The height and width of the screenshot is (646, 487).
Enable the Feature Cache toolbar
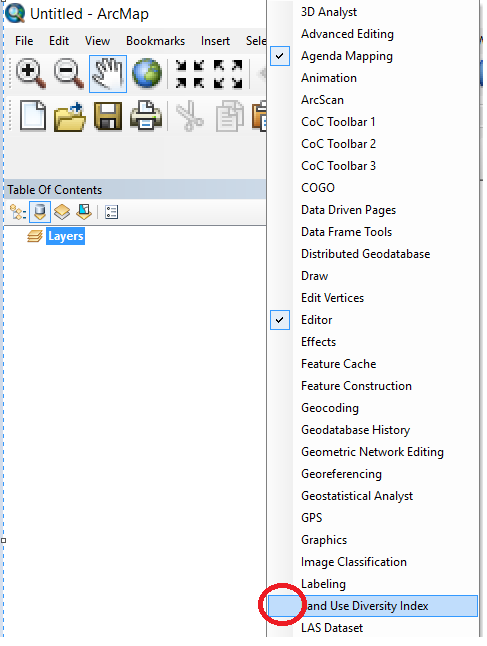tap(373, 364)
